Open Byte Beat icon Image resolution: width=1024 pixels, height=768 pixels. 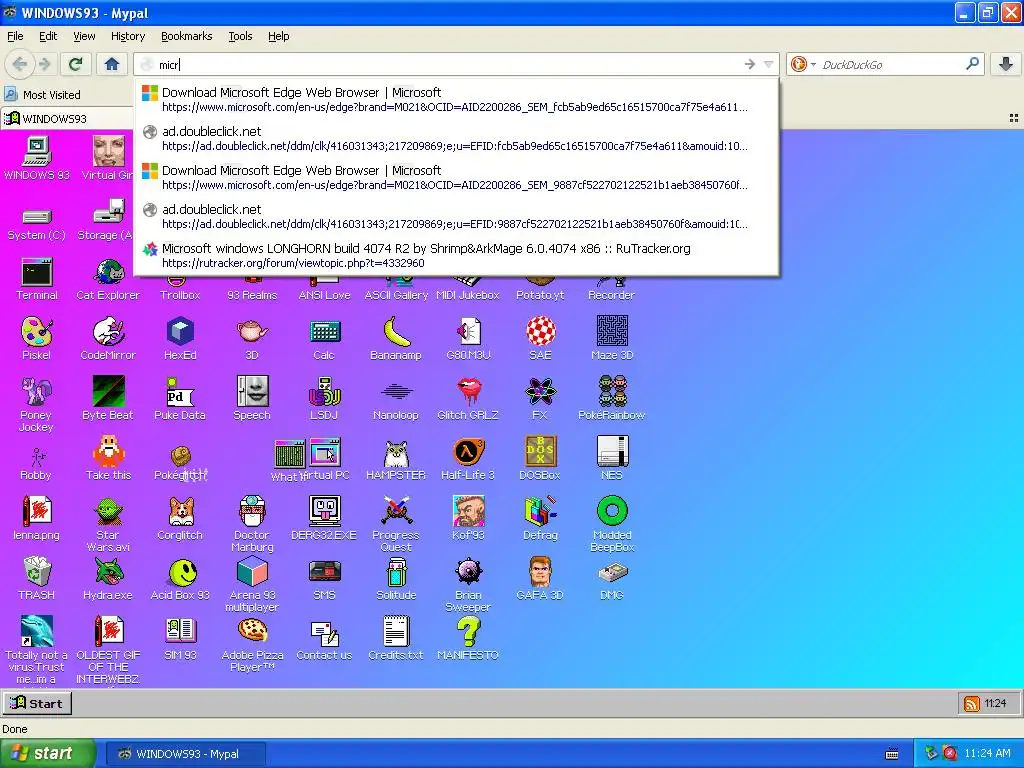pyautogui.click(x=108, y=398)
